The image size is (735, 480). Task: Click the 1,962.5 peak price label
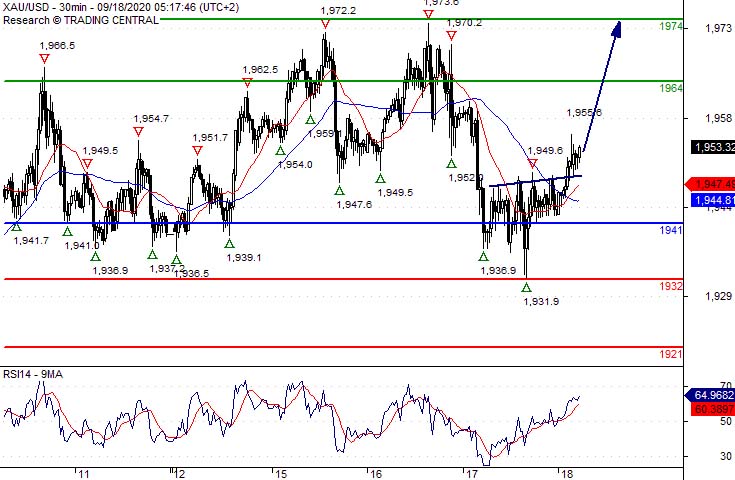point(260,69)
